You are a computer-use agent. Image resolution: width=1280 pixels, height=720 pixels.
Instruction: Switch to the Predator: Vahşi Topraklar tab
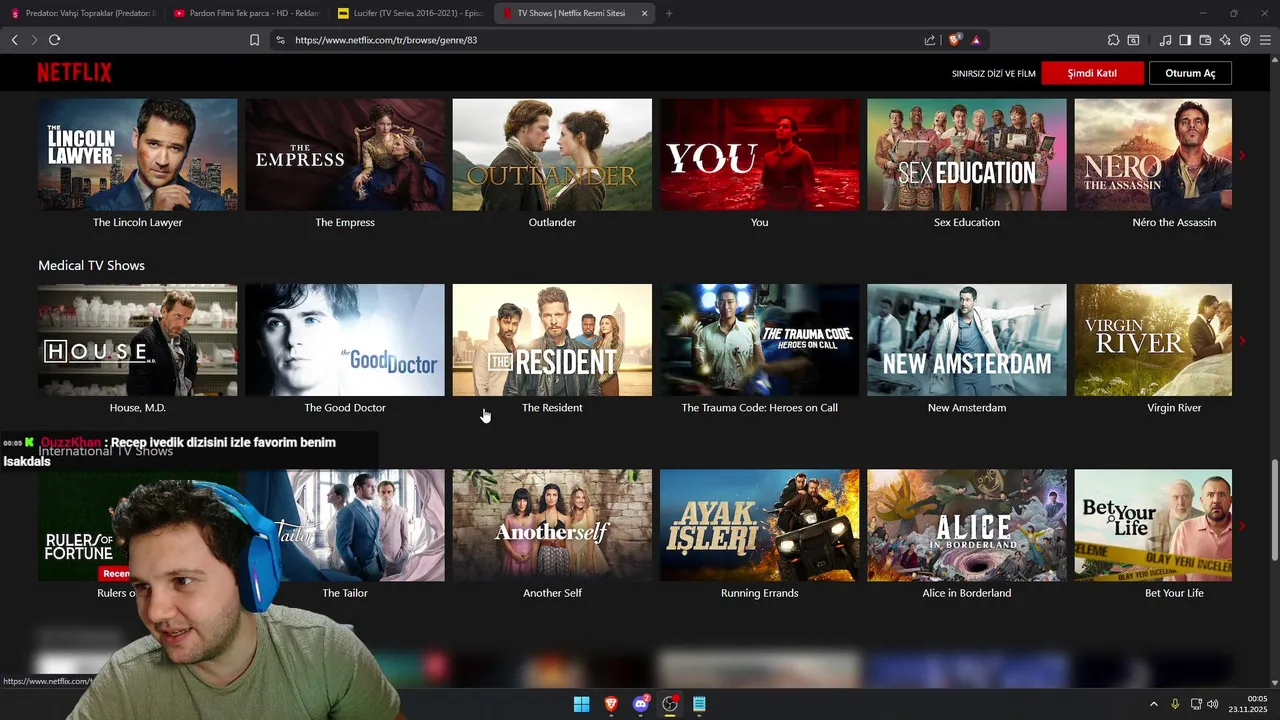[x=84, y=13]
